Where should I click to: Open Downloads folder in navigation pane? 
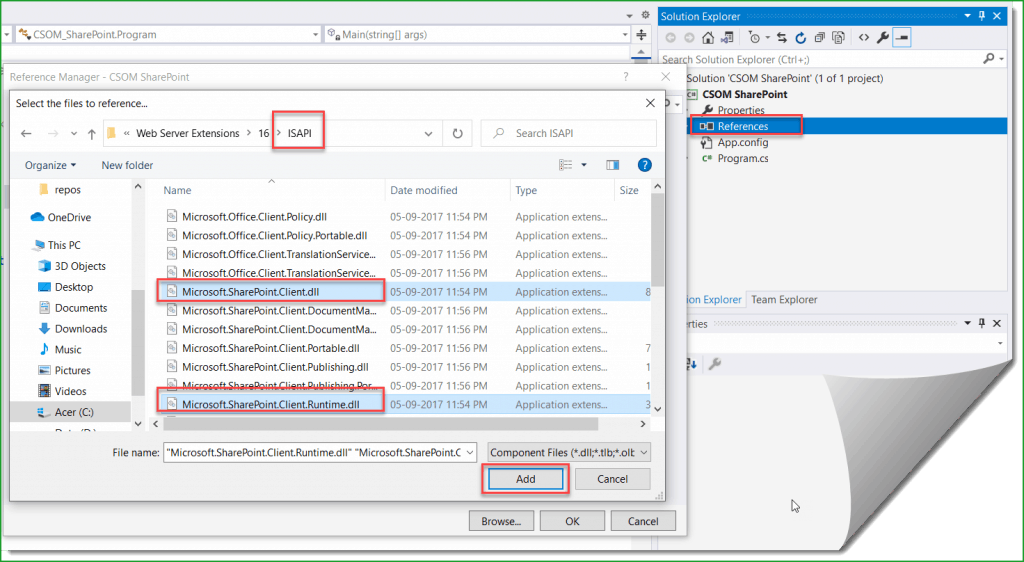point(81,329)
